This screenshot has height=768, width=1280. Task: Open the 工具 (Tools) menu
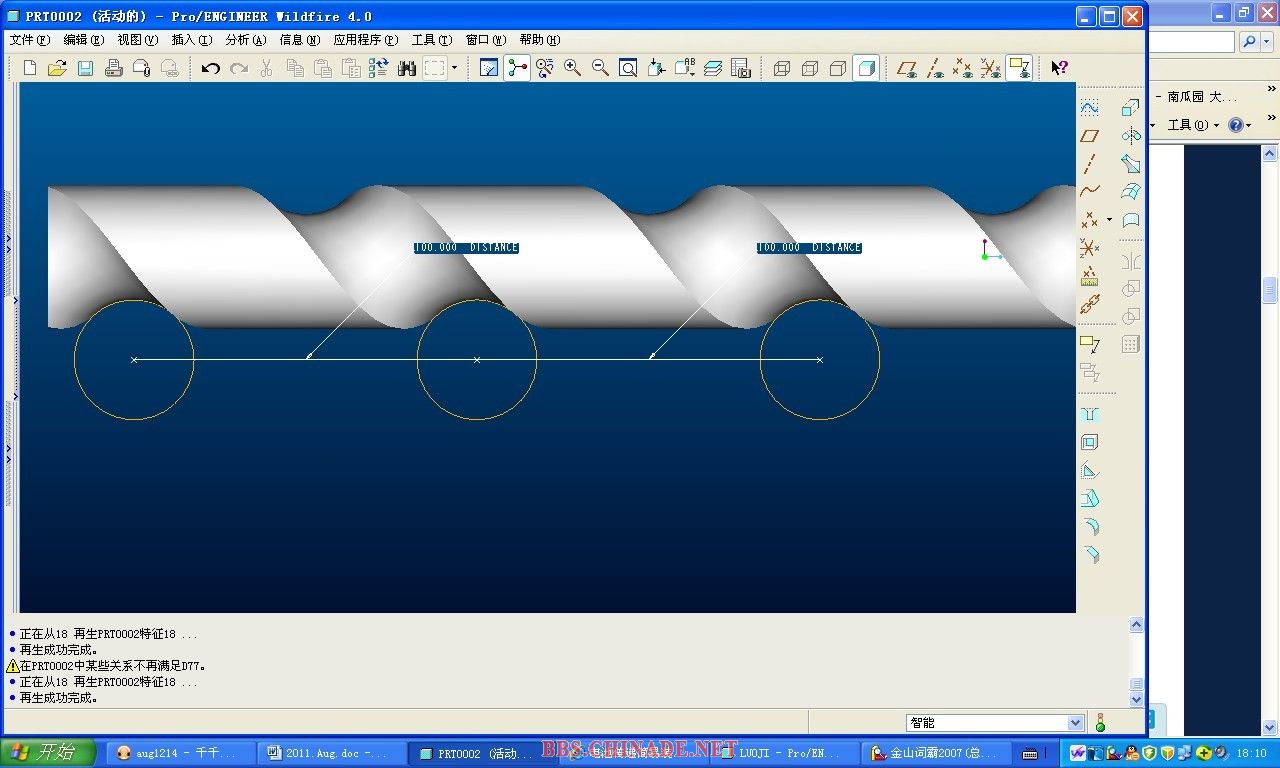pyautogui.click(x=430, y=40)
